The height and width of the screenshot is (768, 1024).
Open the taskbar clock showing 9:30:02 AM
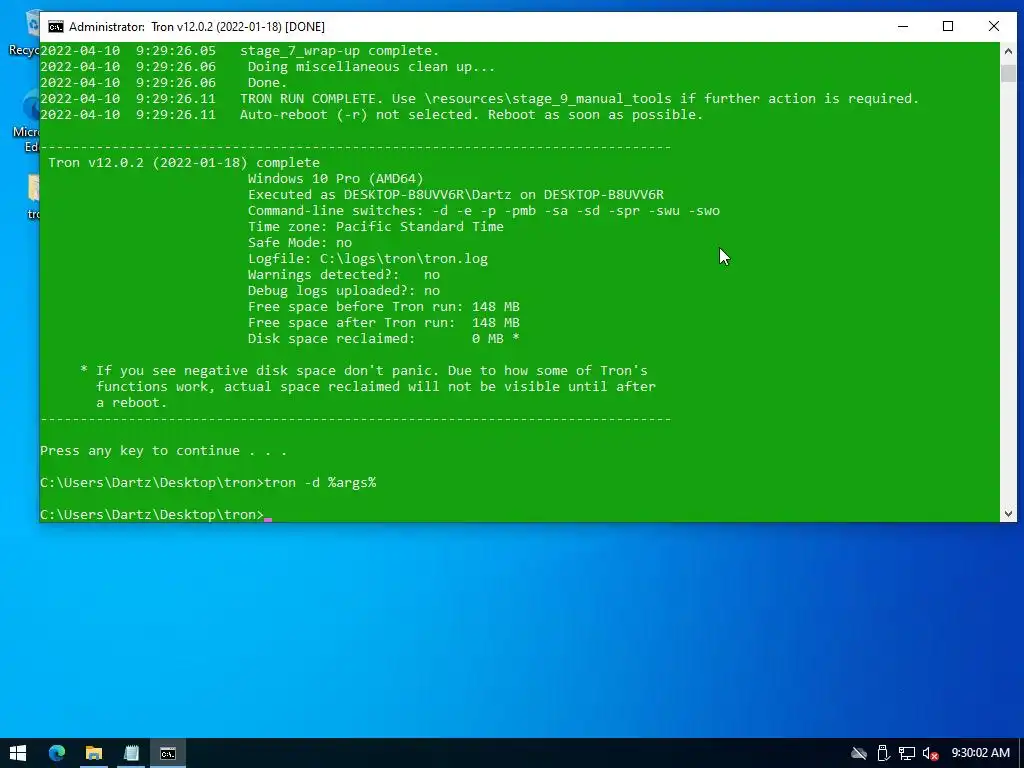click(980, 753)
